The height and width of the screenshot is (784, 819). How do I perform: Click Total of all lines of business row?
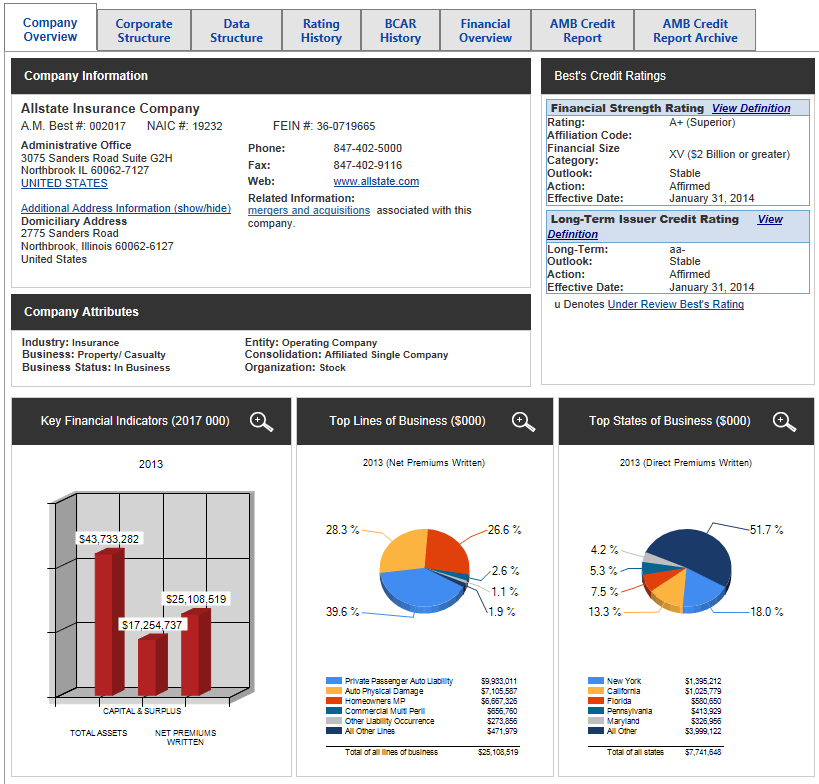click(x=423, y=752)
